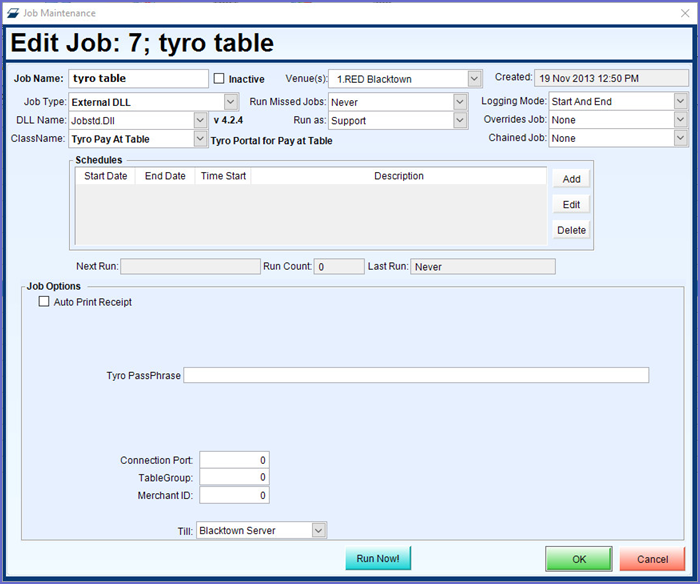Toggle the Inactive checkbox
The width and height of the screenshot is (700, 584).
coord(220,78)
